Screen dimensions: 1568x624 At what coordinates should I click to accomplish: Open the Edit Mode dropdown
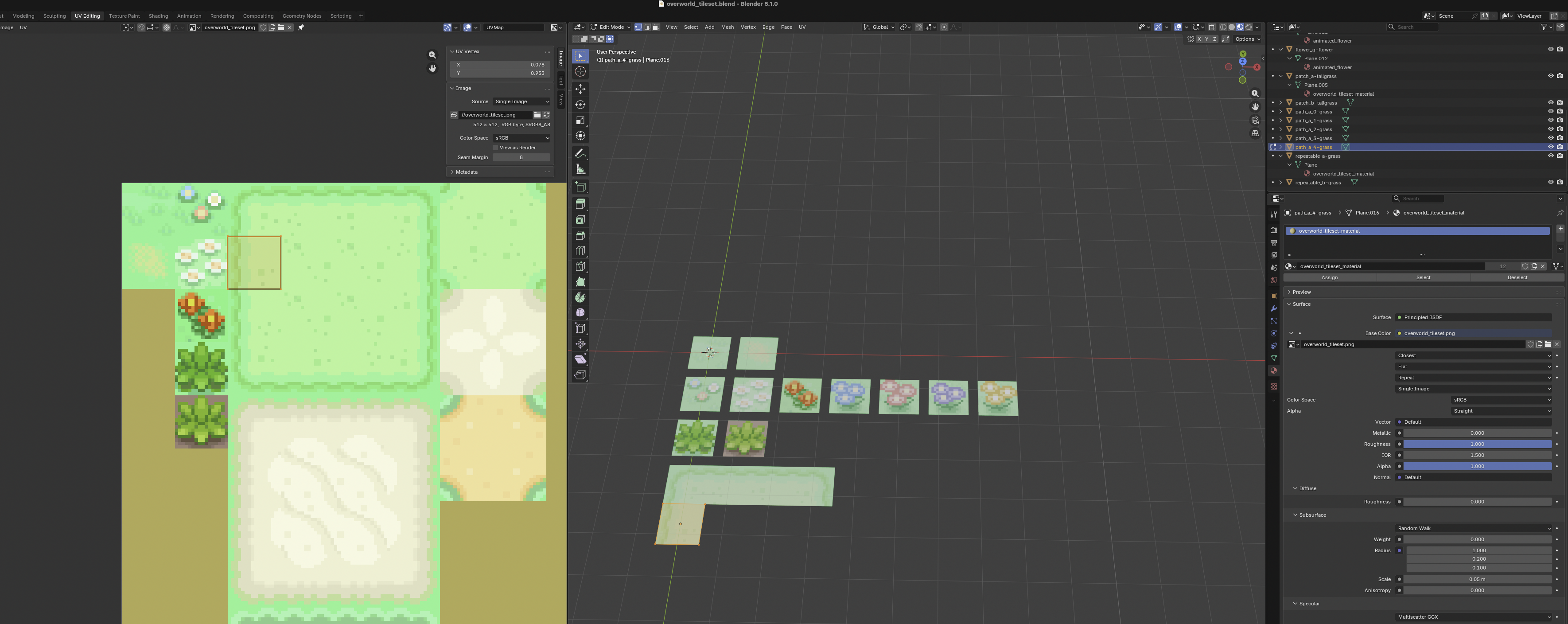(611, 27)
